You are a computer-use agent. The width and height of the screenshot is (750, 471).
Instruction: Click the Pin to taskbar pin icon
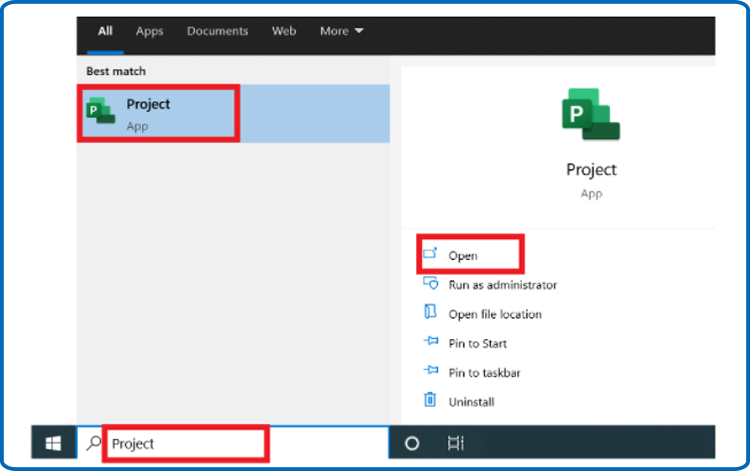(x=431, y=370)
